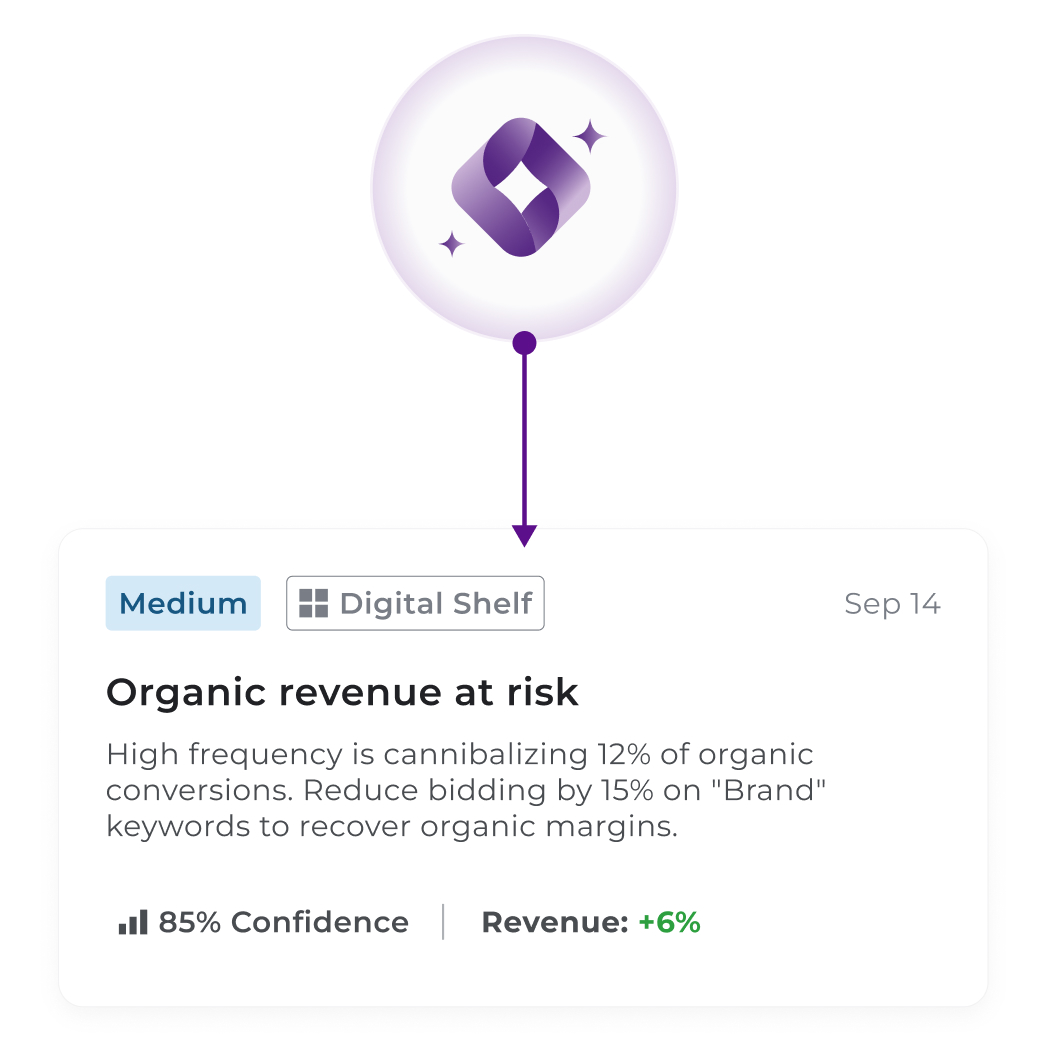The height and width of the screenshot is (1046, 1046).
Task: Click the purple arrow connector
Action: click(x=524, y=440)
